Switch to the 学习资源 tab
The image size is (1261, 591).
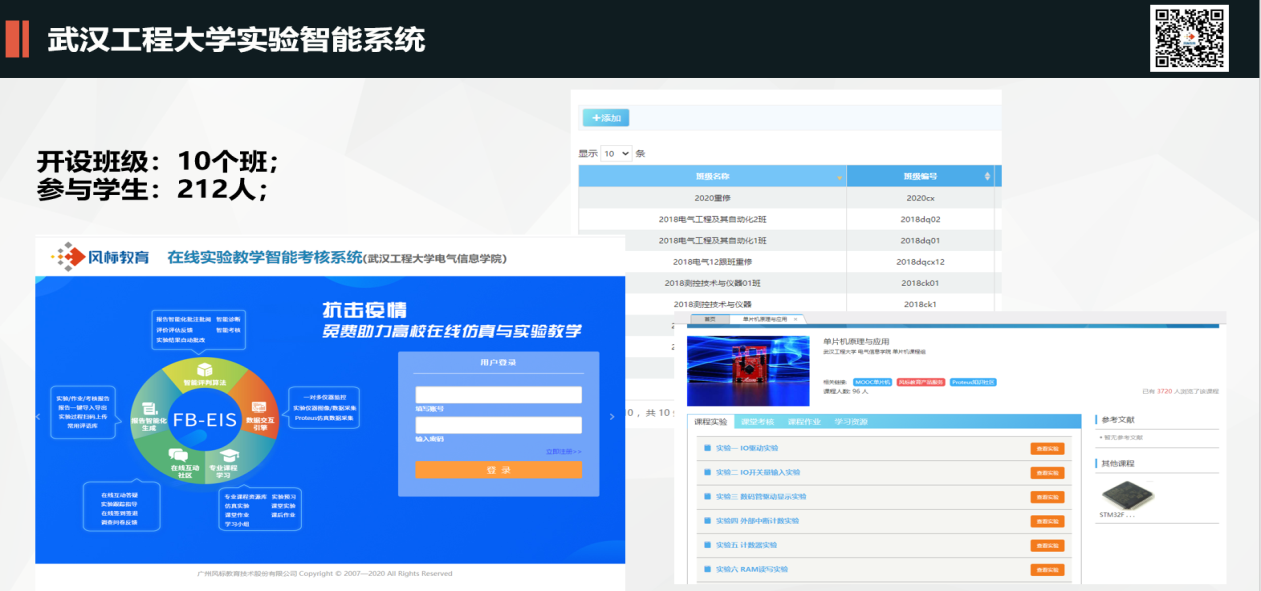tap(851, 422)
